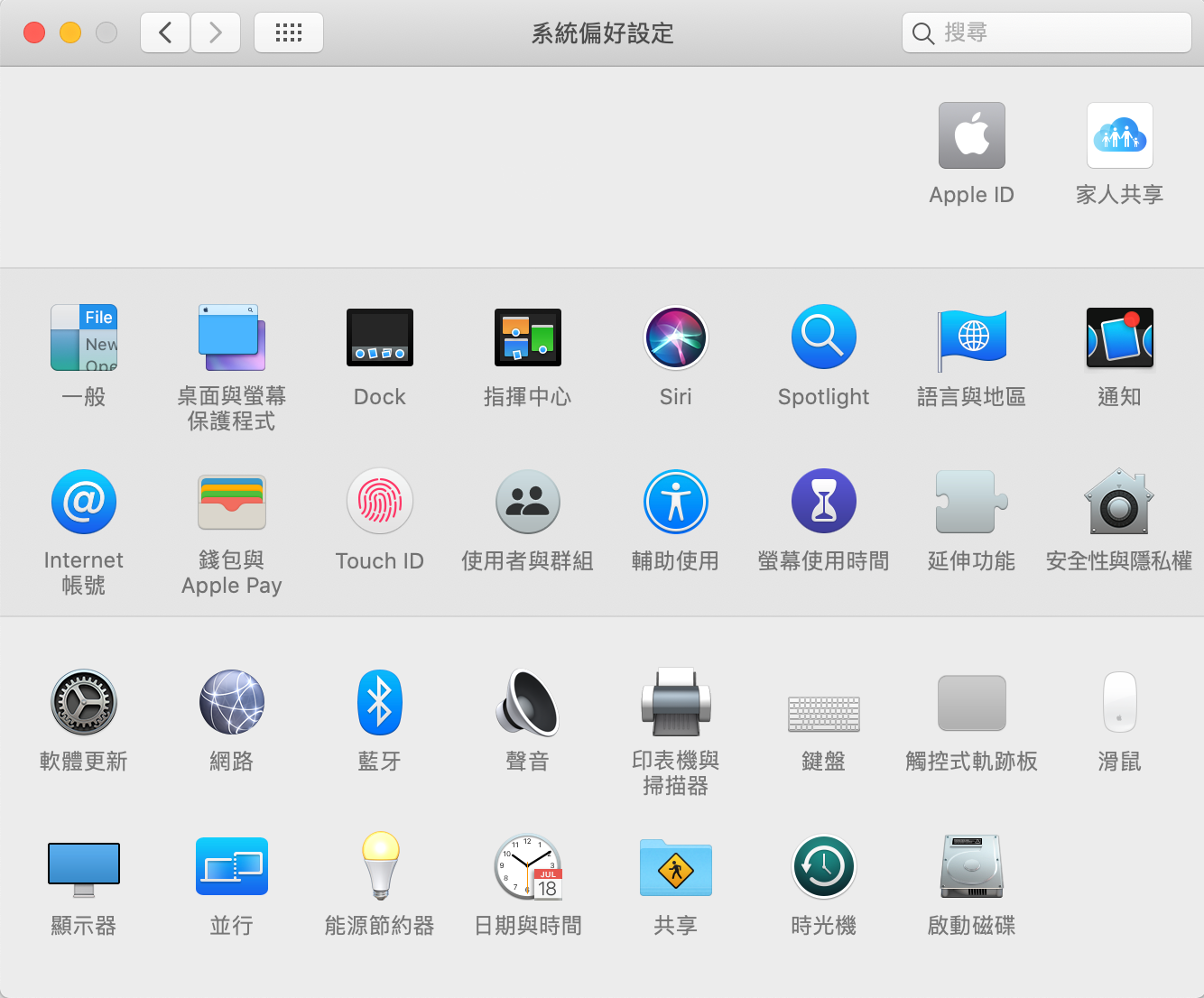Open 桌面與螢幕保護程式 preferences
The height and width of the screenshot is (998, 1204).
tap(232, 337)
